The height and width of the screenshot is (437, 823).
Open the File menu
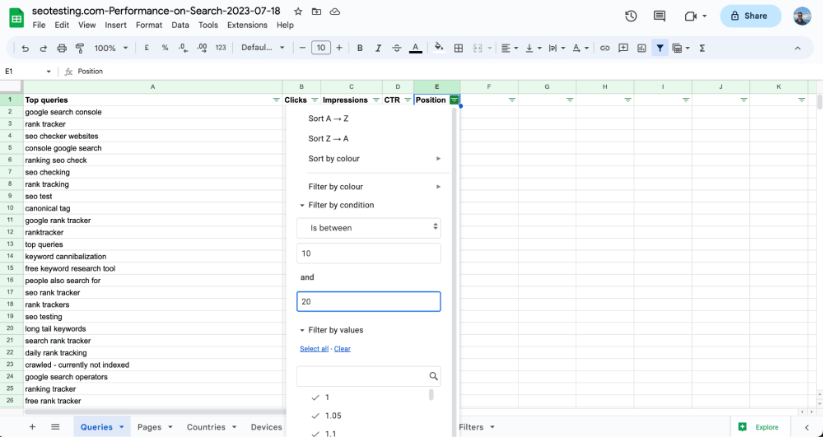(39, 25)
